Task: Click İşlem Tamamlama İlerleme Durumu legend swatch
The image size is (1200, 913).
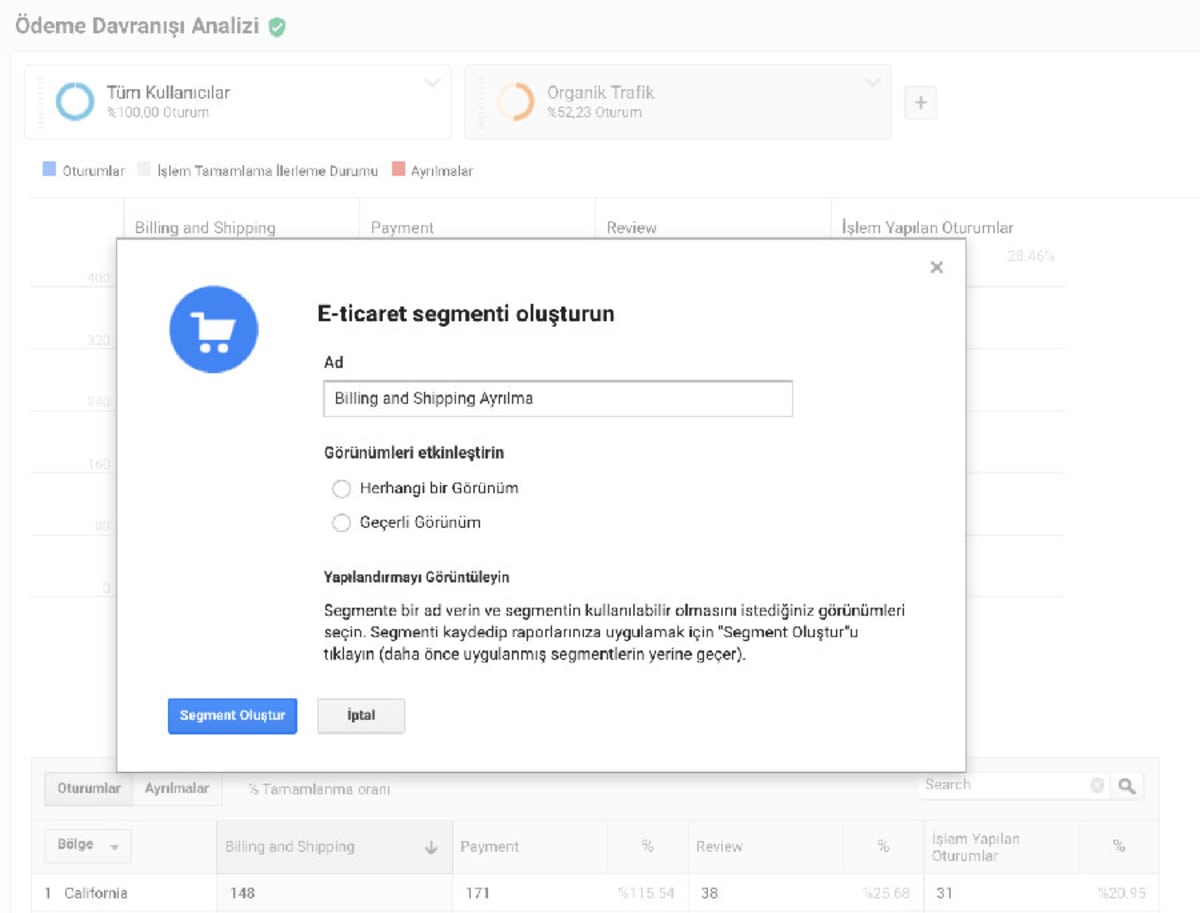Action: [x=143, y=170]
